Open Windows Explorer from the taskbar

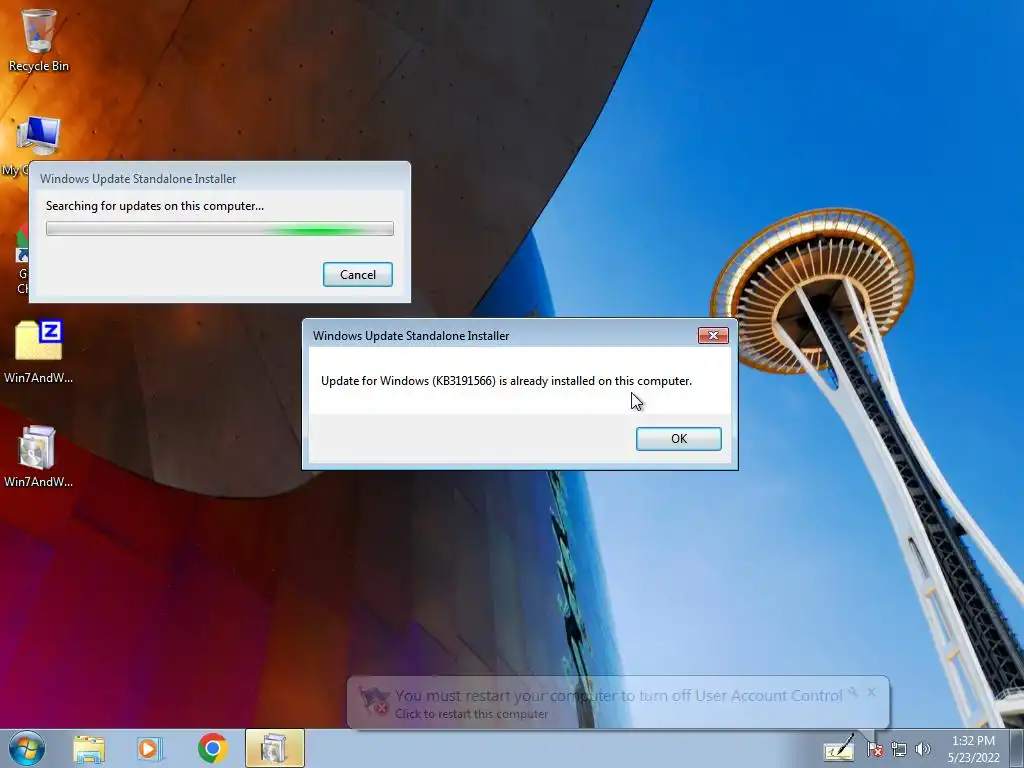tap(89, 749)
